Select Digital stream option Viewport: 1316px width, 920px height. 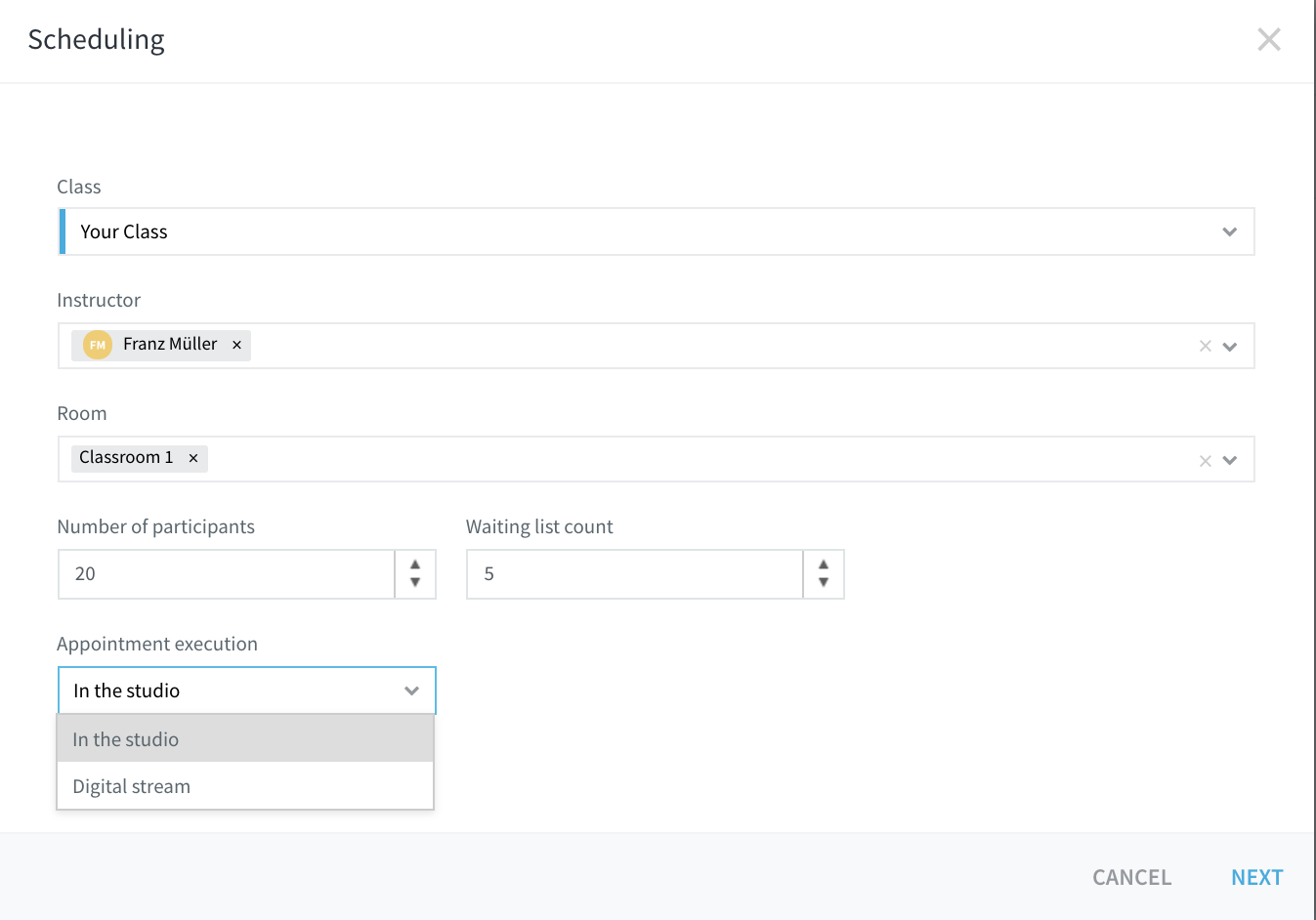pyautogui.click(x=245, y=786)
